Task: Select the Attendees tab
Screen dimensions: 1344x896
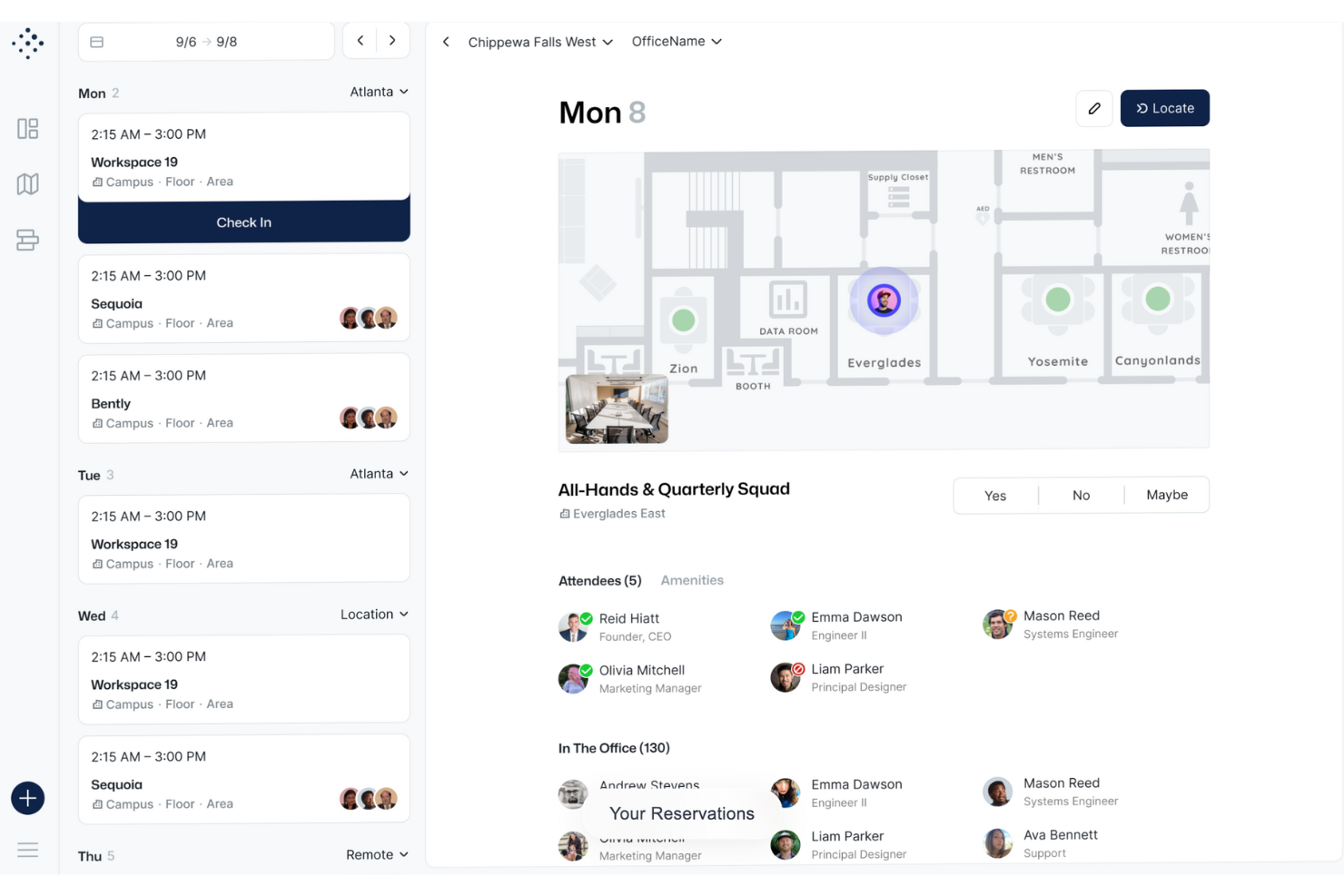Action: pos(599,580)
